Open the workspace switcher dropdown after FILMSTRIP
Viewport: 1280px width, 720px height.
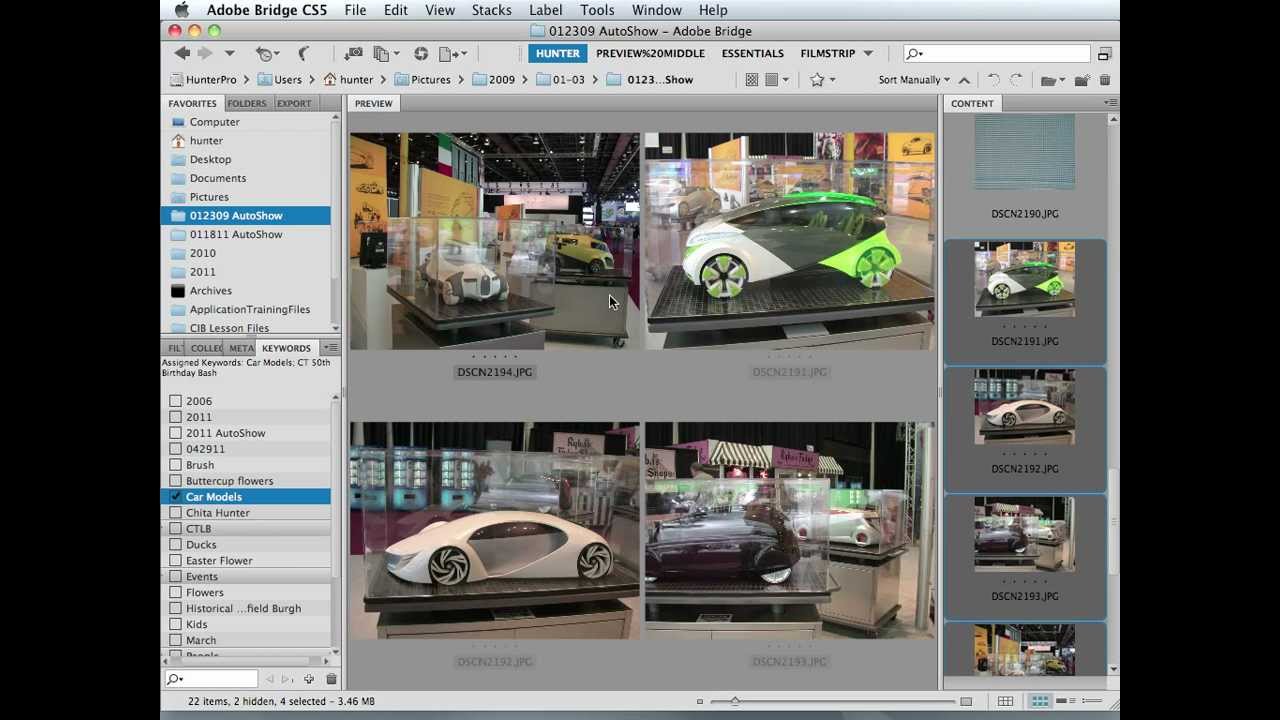click(868, 54)
